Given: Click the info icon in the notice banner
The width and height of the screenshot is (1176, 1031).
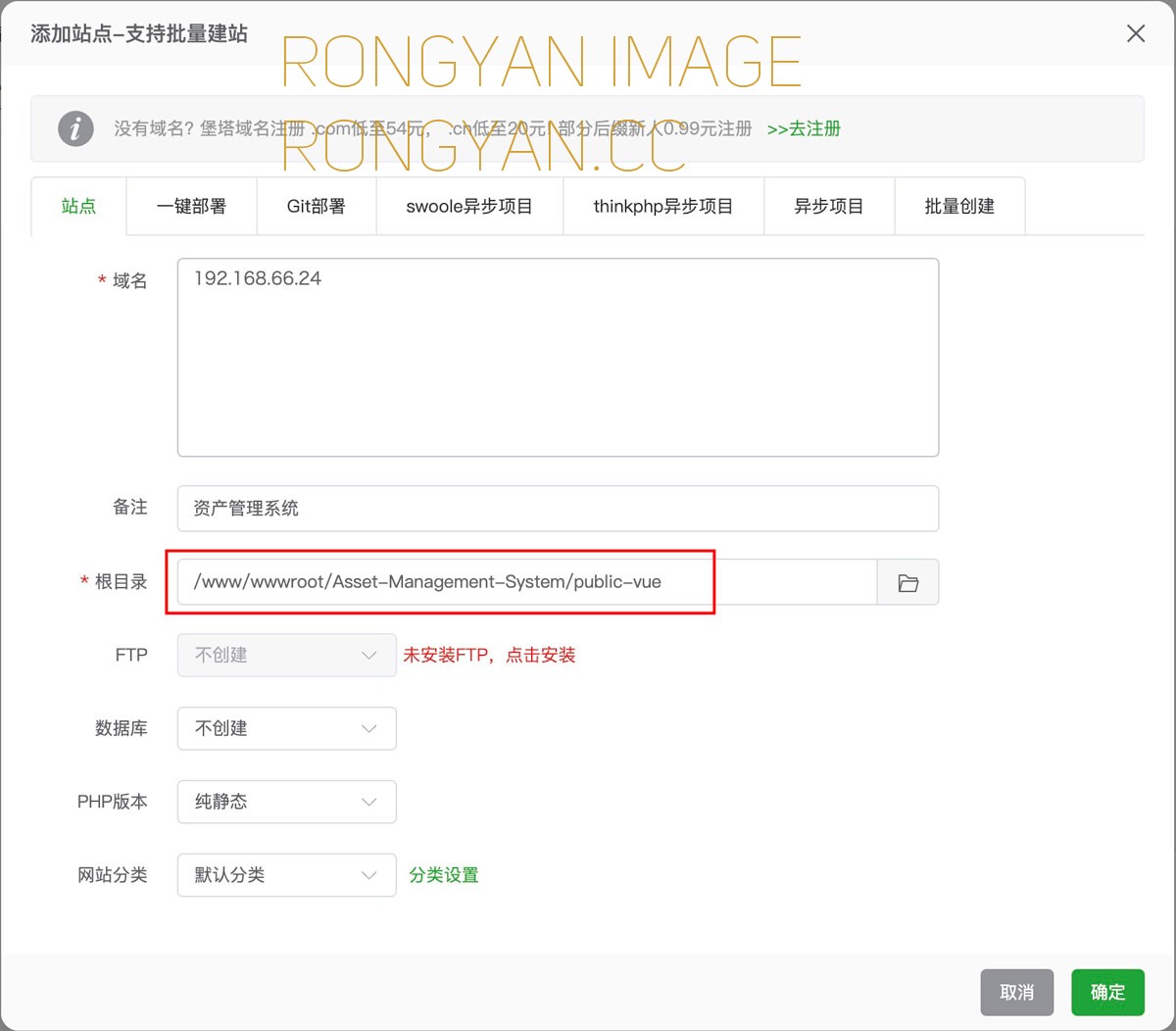Looking at the screenshot, I should click(75, 128).
